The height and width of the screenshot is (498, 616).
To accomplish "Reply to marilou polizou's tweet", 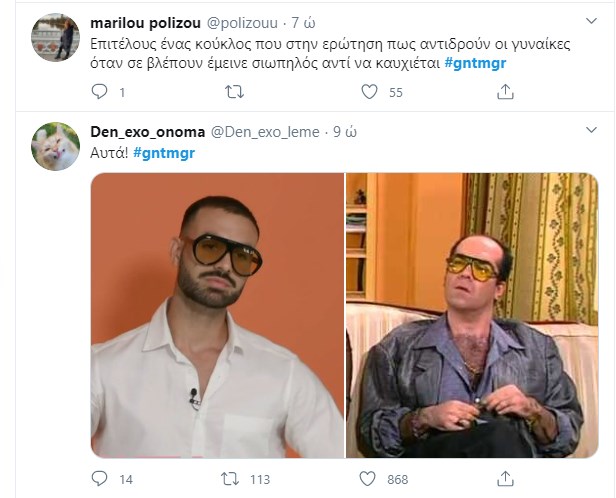I will pos(99,93).
